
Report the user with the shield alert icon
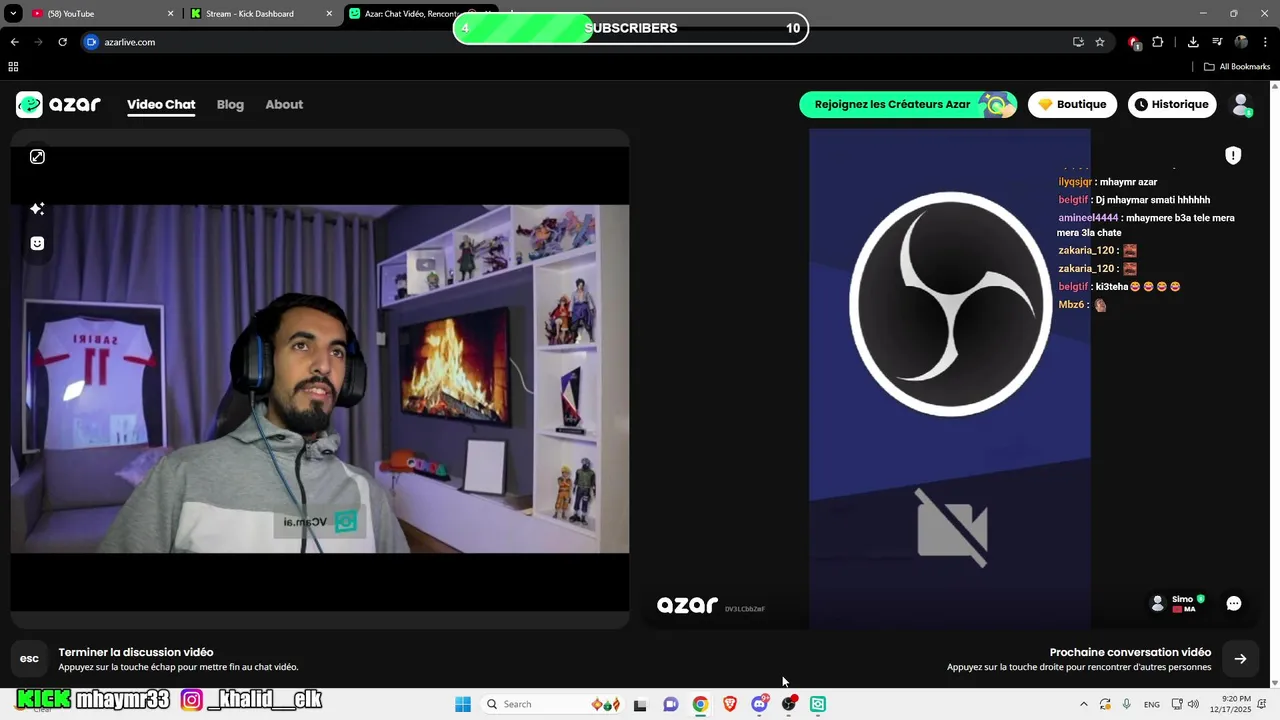click(x=1233, y=155)
